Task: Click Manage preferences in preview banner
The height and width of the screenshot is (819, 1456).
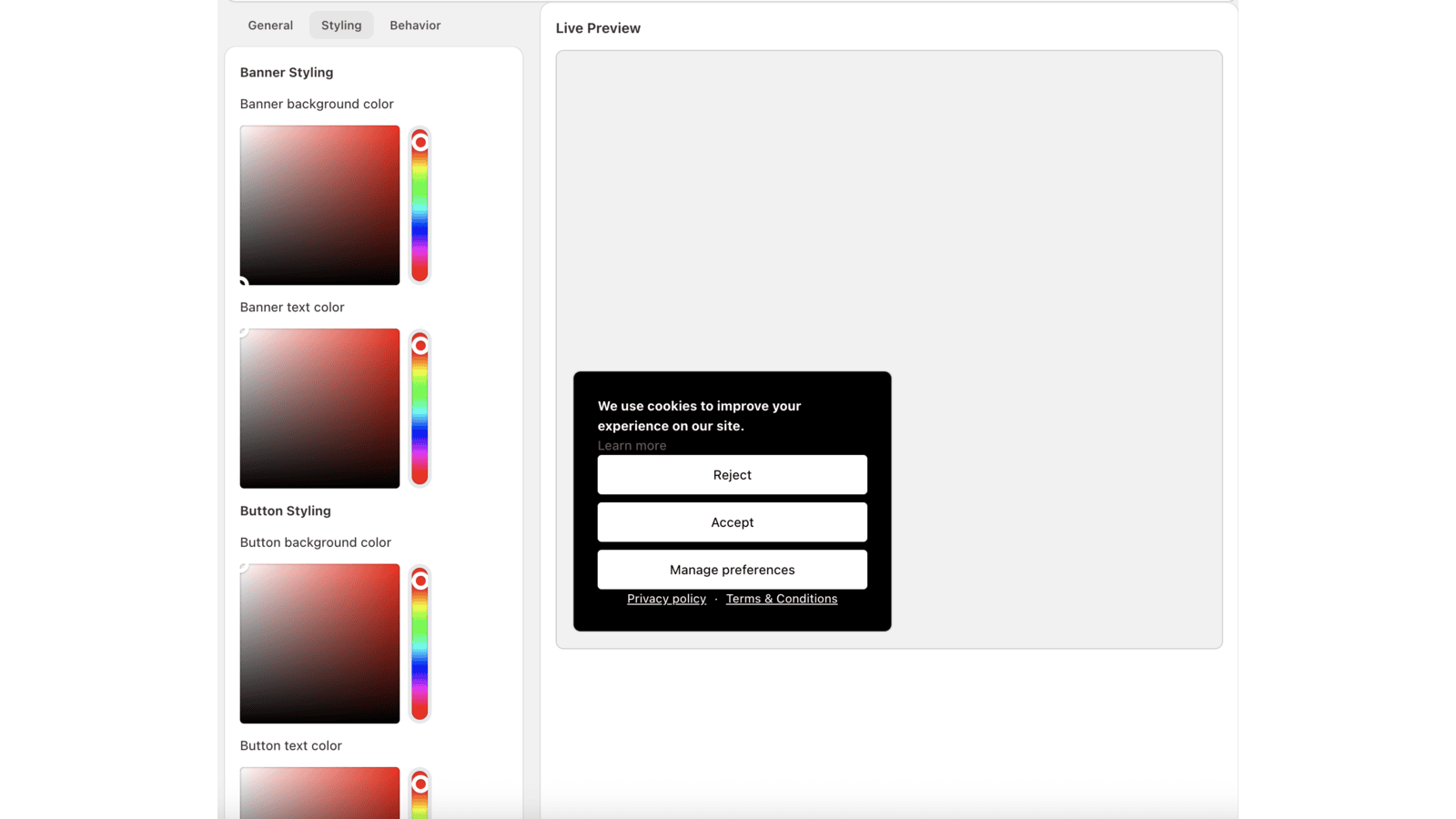Action: coord(732,570)
